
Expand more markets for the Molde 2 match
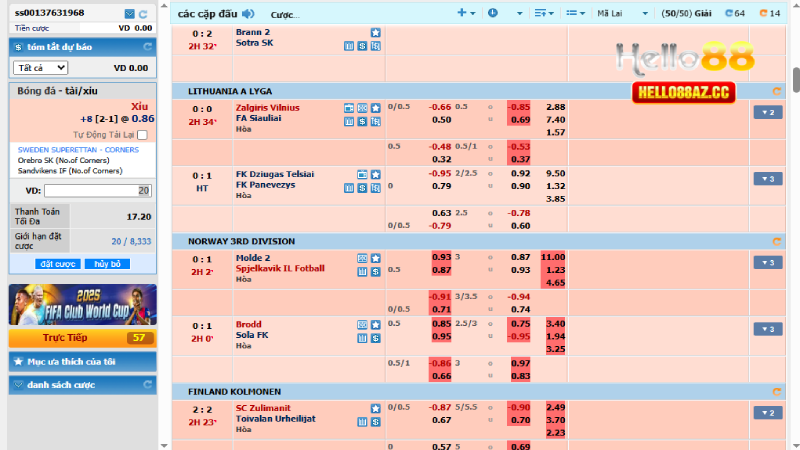767,263
